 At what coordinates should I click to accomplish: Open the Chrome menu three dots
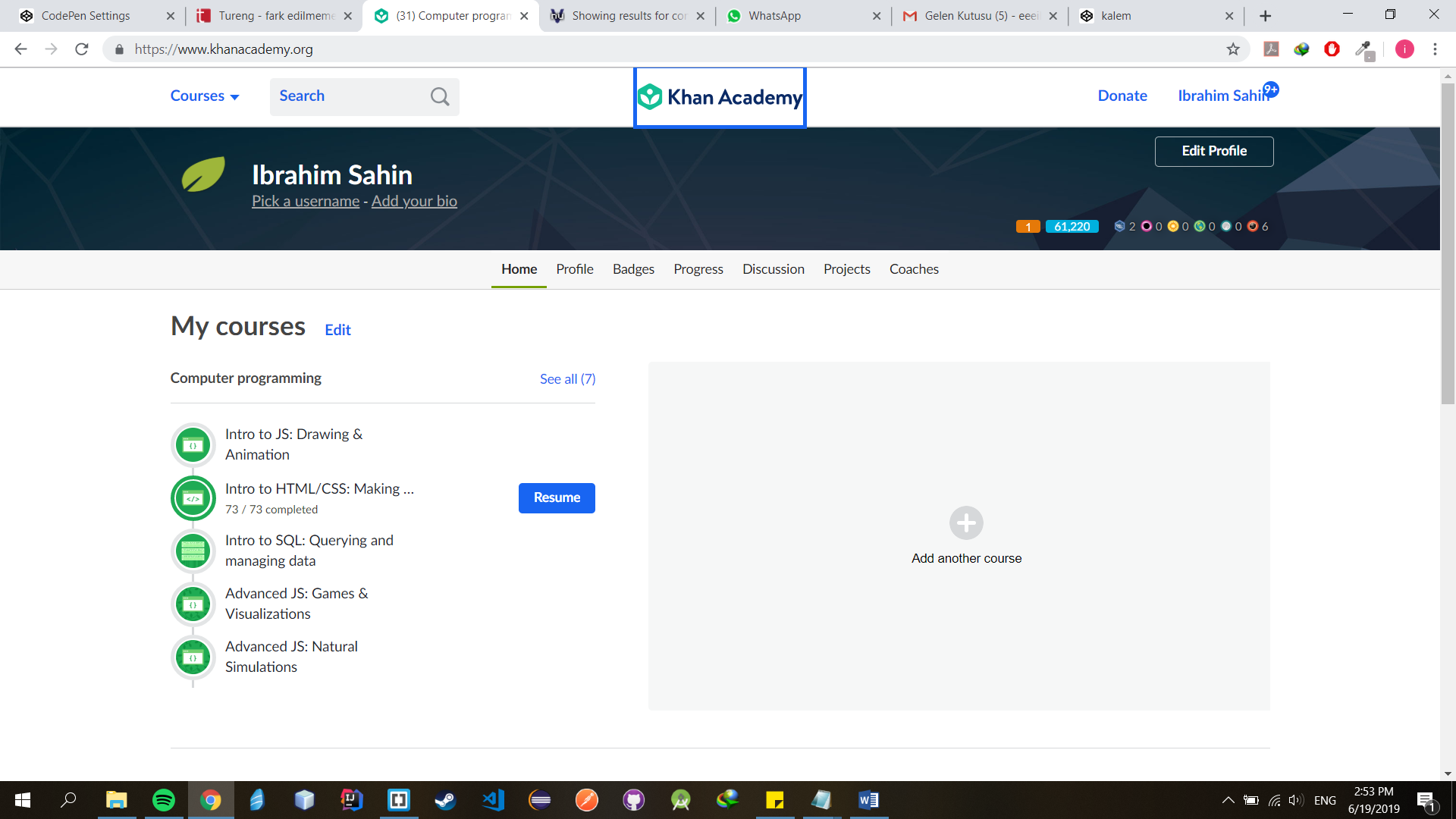pyautogui.click(x=1435, y=49)
